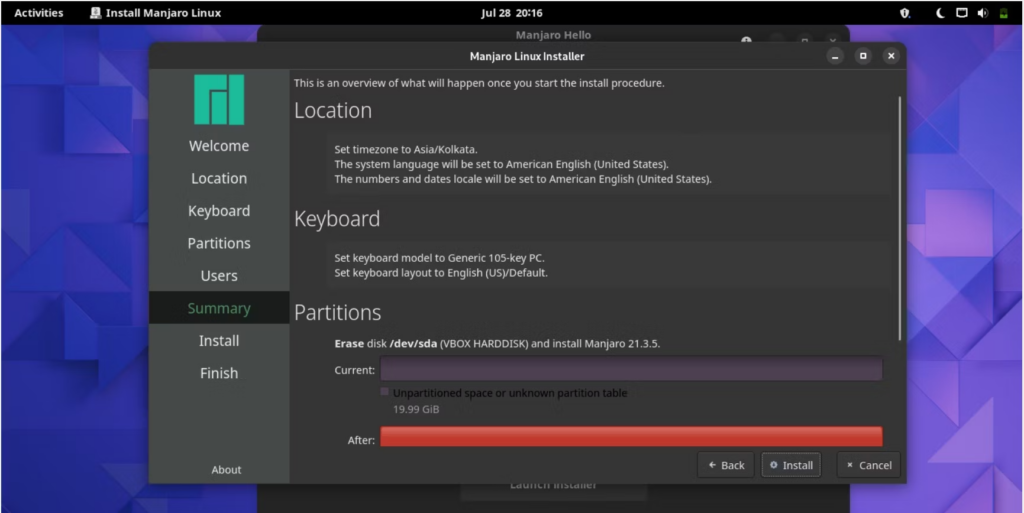Switch to the Partitions step
Image resolution: width=1024 pixels, height=513 pixels.
(x=219, y=243)
